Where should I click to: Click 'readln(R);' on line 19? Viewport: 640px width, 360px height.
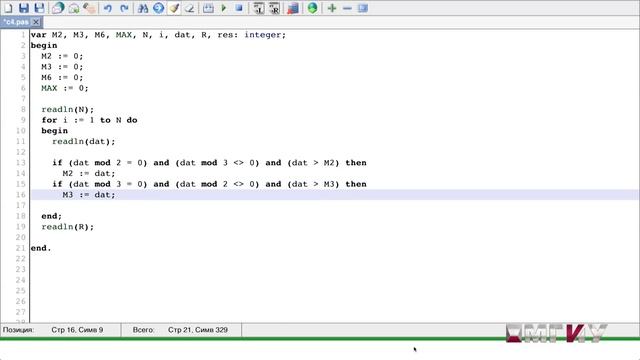click(x=67, y=227)
